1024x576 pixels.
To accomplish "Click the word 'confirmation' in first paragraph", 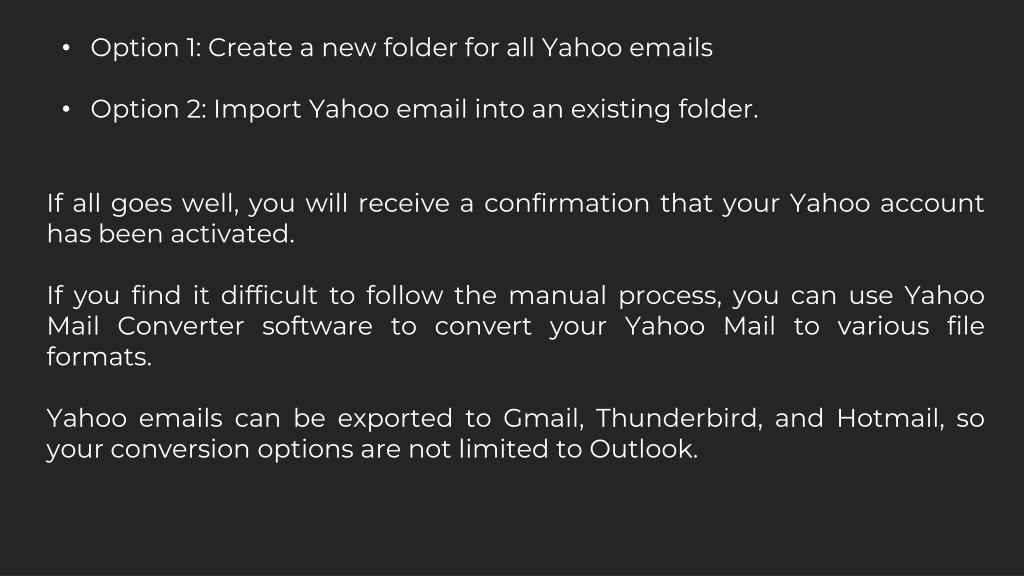I will pos(566,203).
